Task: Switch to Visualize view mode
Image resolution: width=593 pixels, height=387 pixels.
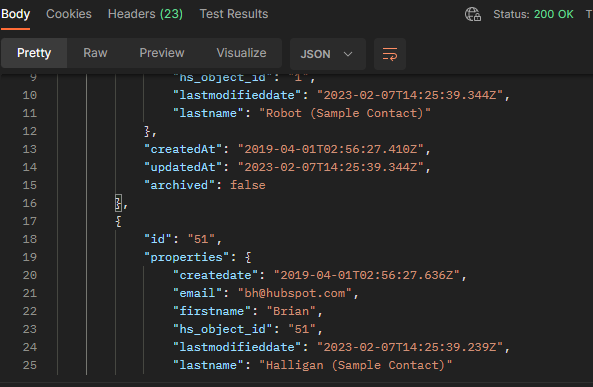Action: (241, 53)
